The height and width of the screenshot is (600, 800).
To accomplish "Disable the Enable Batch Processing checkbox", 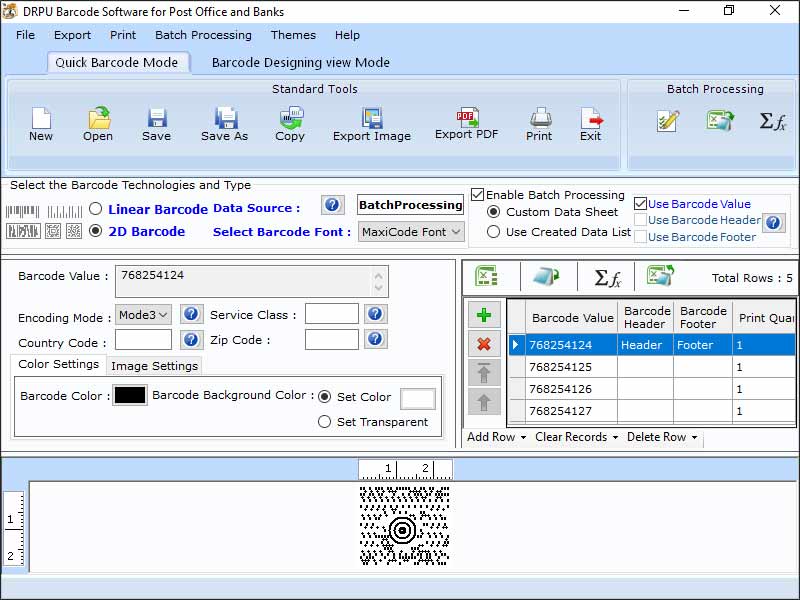I will click(478, 195).
